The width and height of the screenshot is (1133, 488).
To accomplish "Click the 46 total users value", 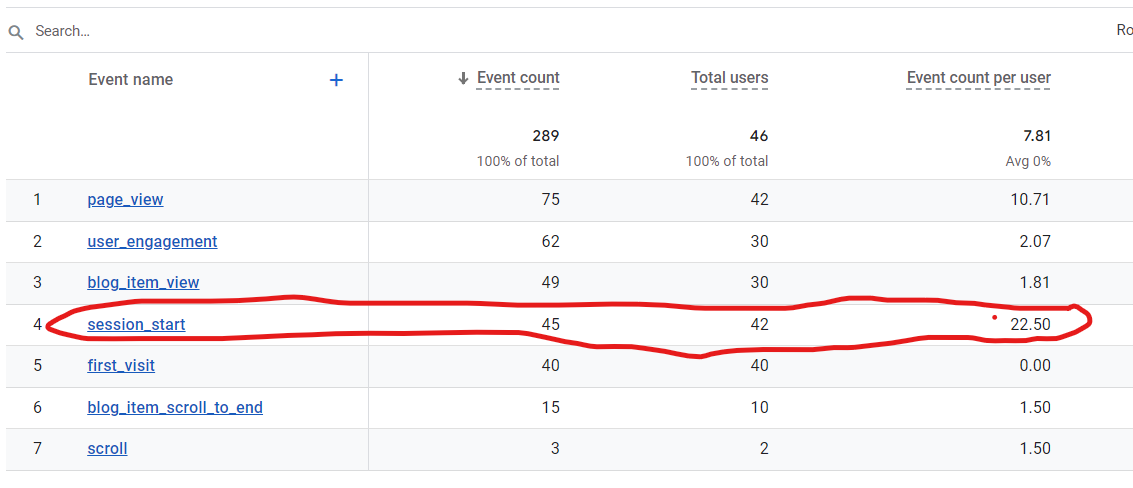I will point(759,136).
